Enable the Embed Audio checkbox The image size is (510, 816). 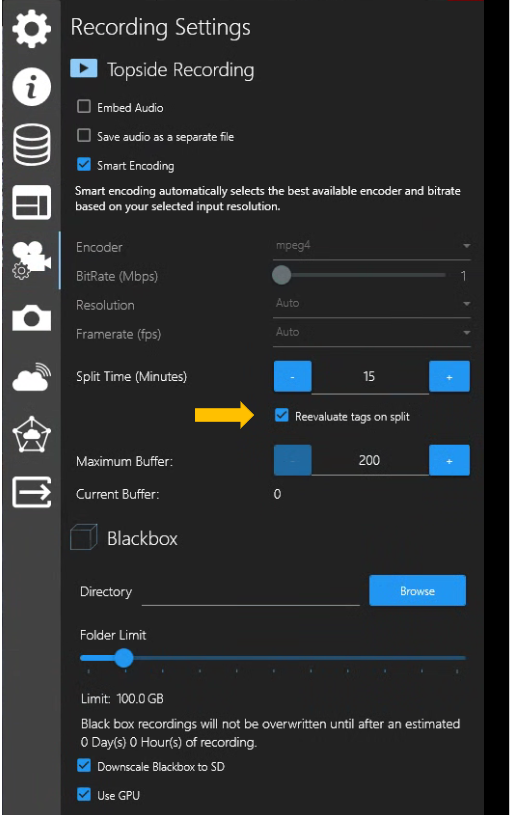[84, 107]
